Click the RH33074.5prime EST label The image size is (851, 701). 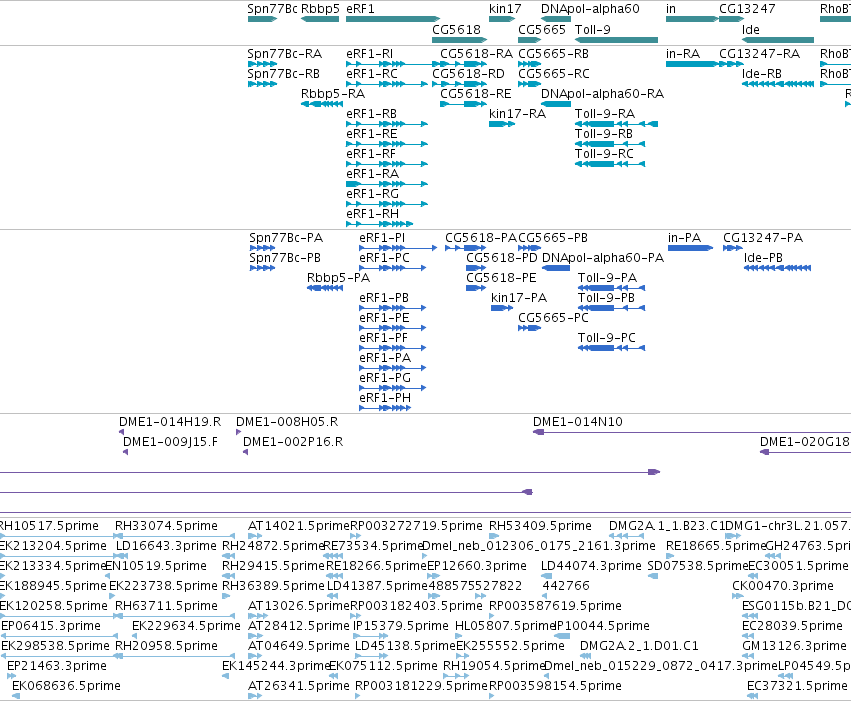tap(166, 526)
